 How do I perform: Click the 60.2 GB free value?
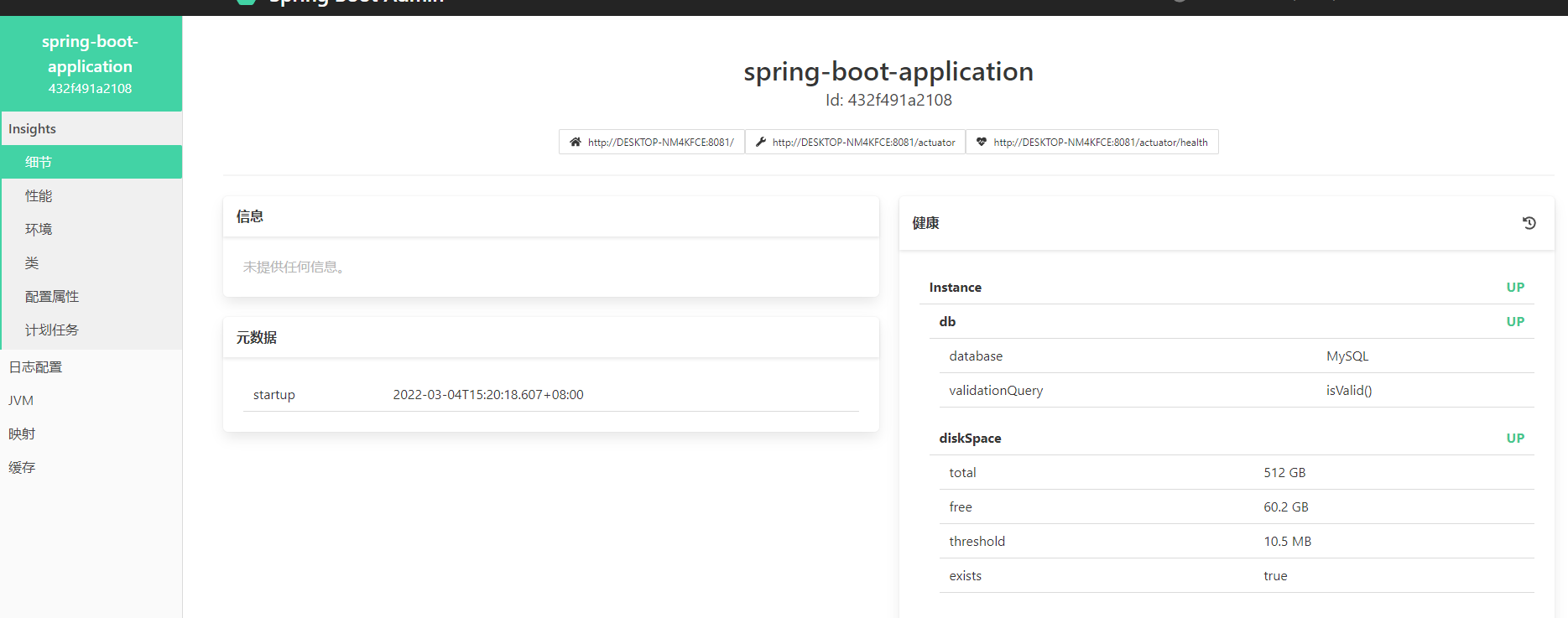pyautogui.click(x=1286, y=506)
